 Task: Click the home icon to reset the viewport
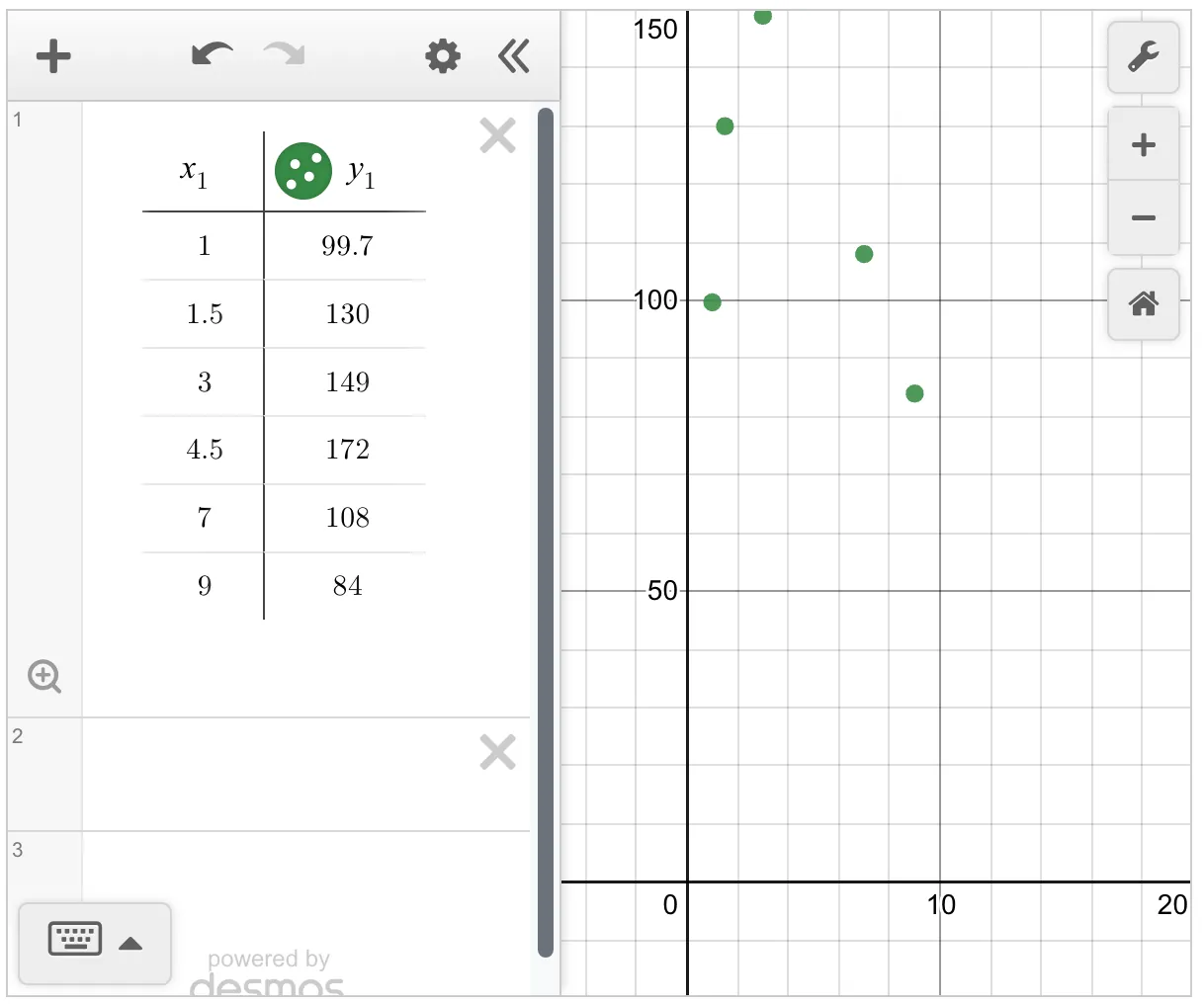click(x=1143, y=304)
